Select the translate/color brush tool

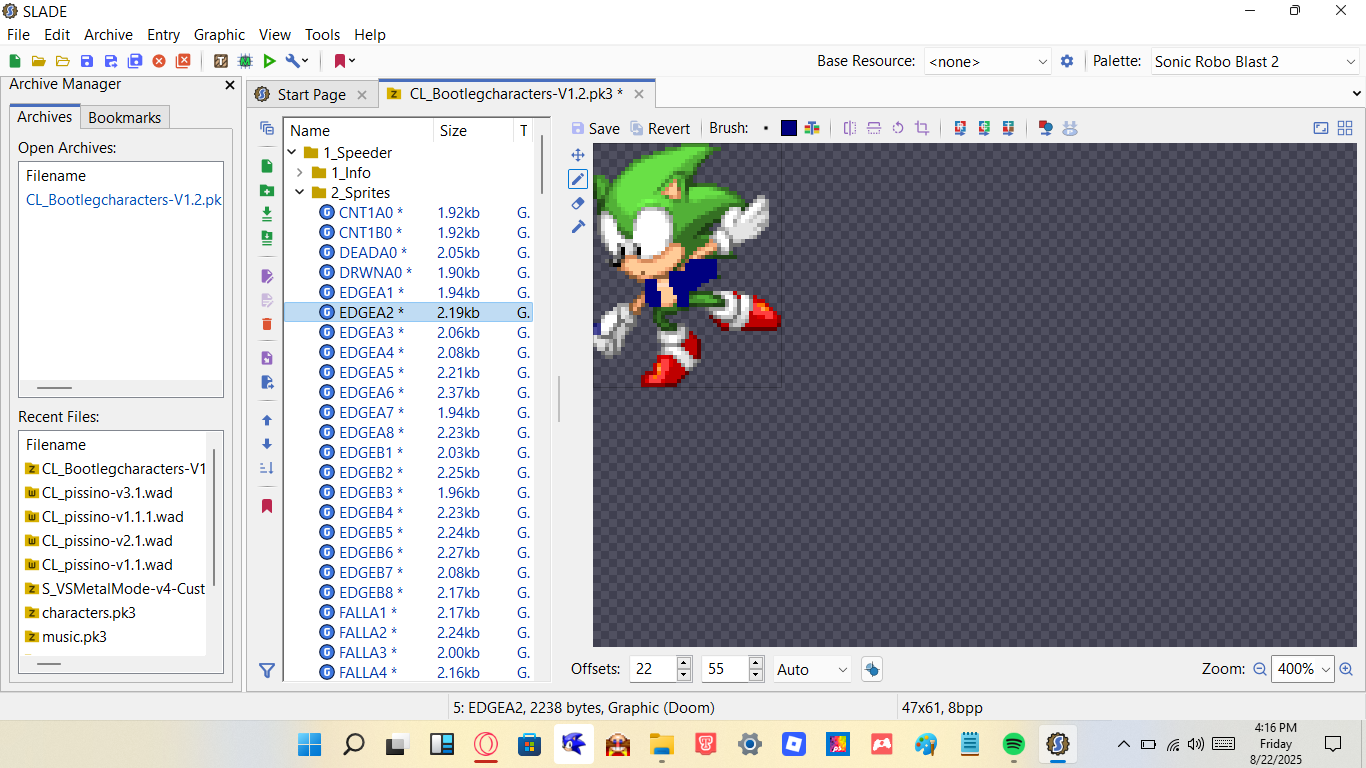pyautogui.click(x=578, y=227)
